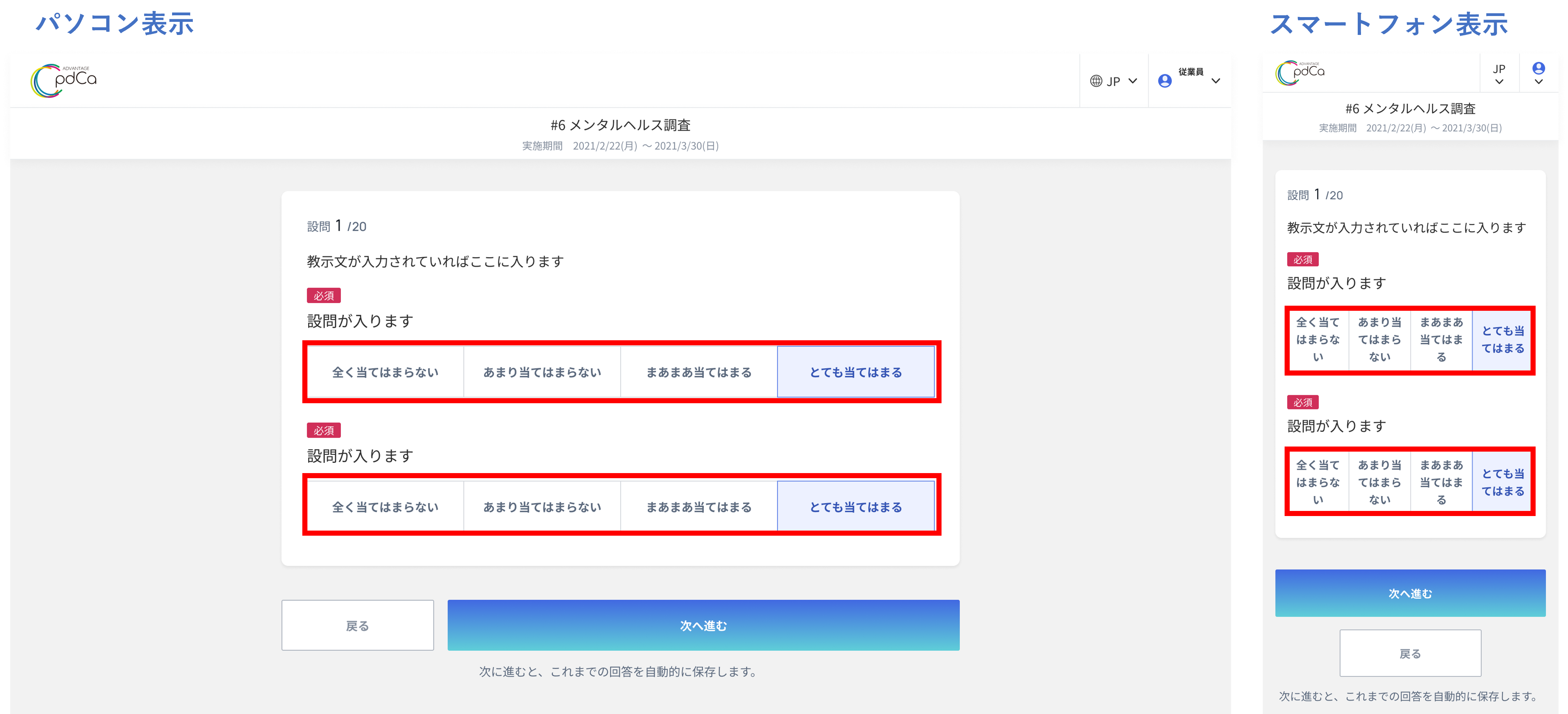Click the 実施期間 date range in smartphone view
The height and width of the screenshot is (714, 1568).
1410,128
